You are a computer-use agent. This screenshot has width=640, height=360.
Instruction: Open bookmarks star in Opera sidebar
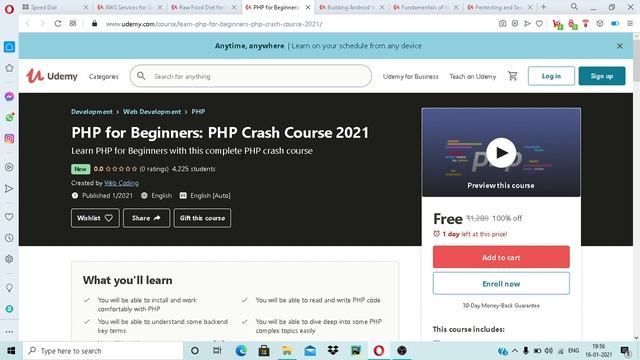(9, 68)
